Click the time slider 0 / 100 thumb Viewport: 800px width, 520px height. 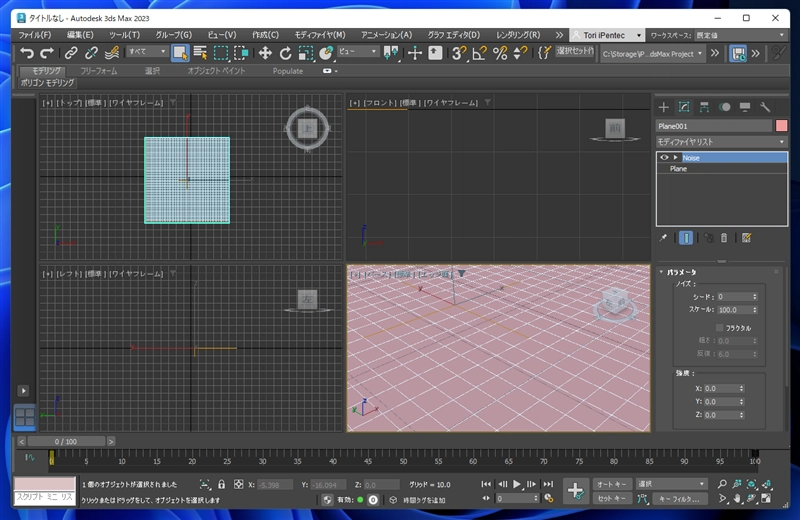point(66,441)
